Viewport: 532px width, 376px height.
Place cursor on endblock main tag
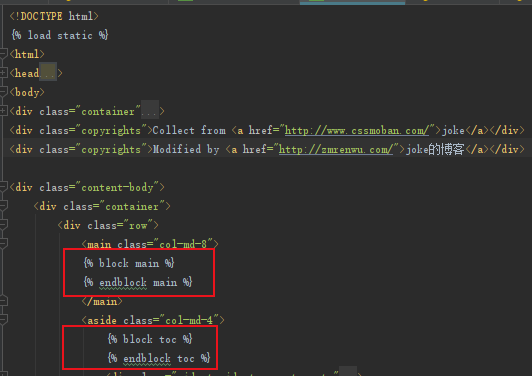pyautogui.click(x=138, y=282)
